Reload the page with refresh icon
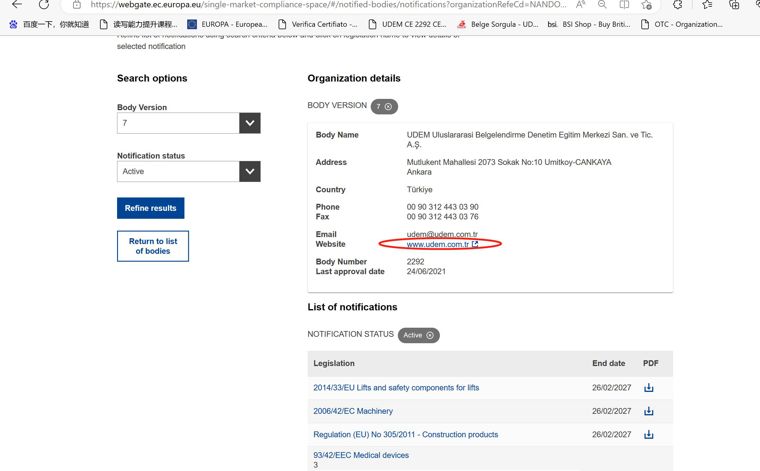Viewport: 760px width, 471px height. coord(44,5)
